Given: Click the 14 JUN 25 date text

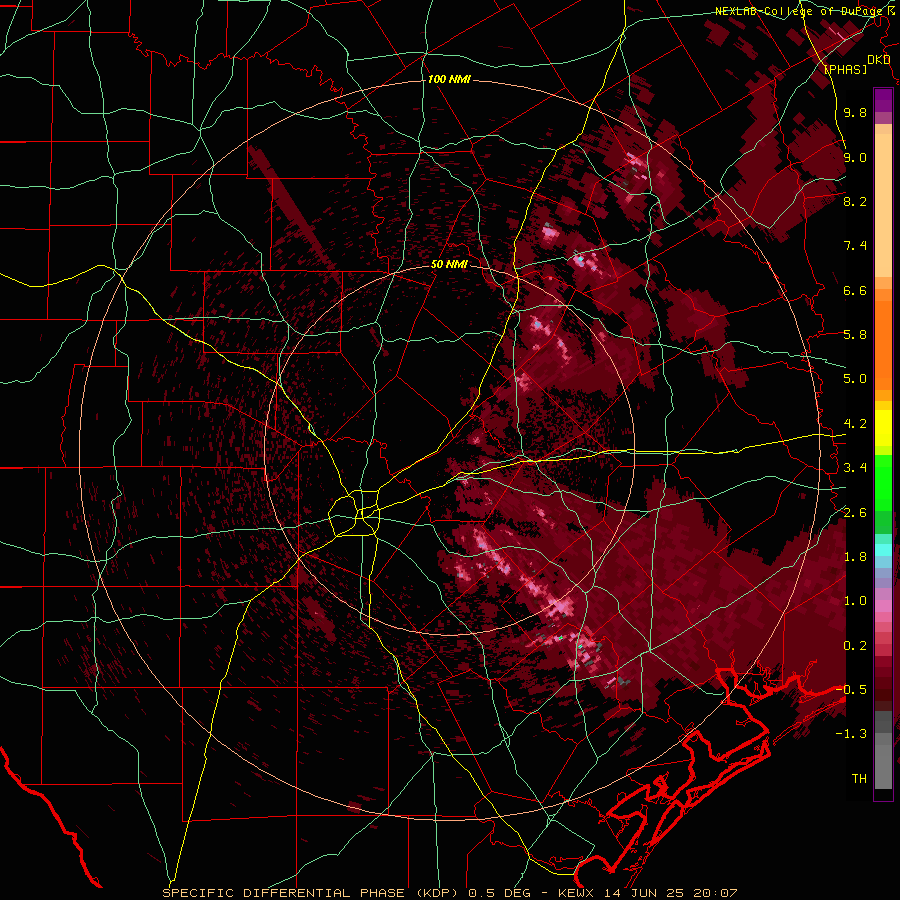Looking at the screenshot, I should [x=646, y=893].
